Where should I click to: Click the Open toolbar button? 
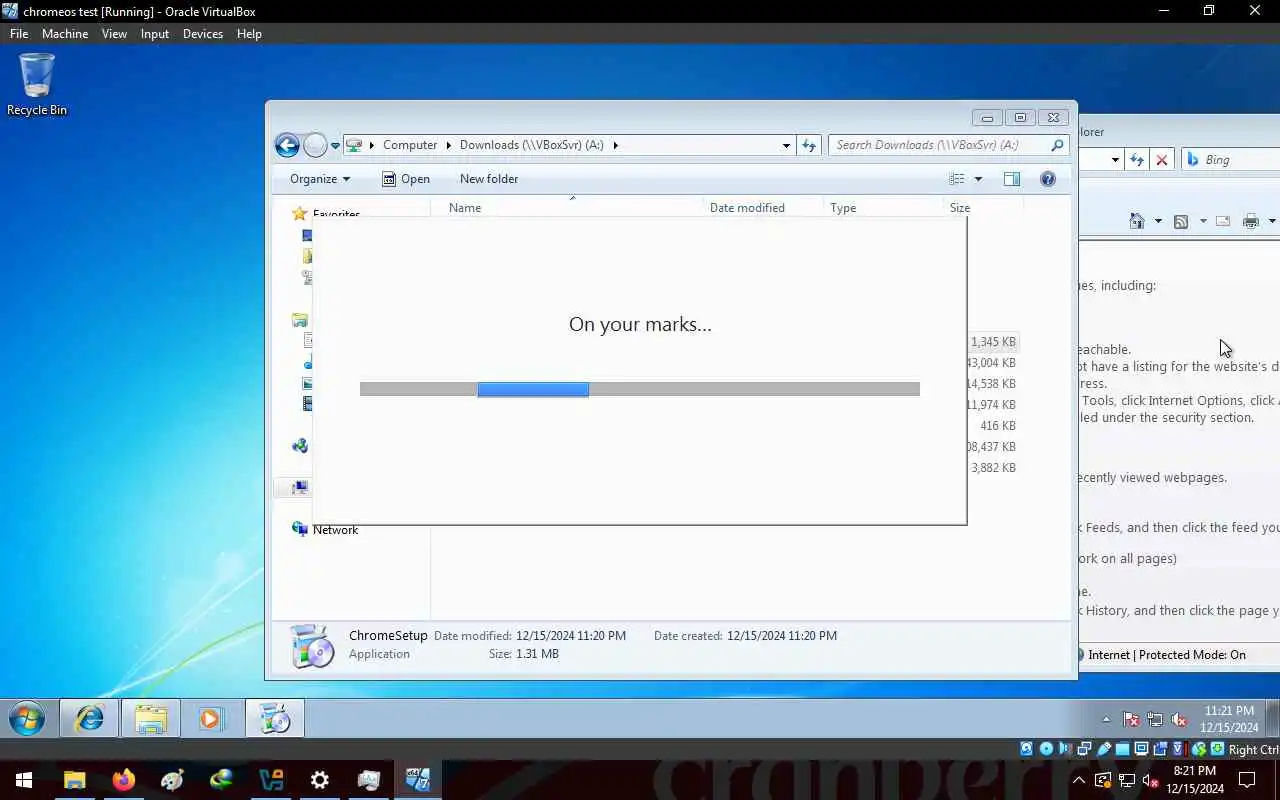tap(406, 179)
